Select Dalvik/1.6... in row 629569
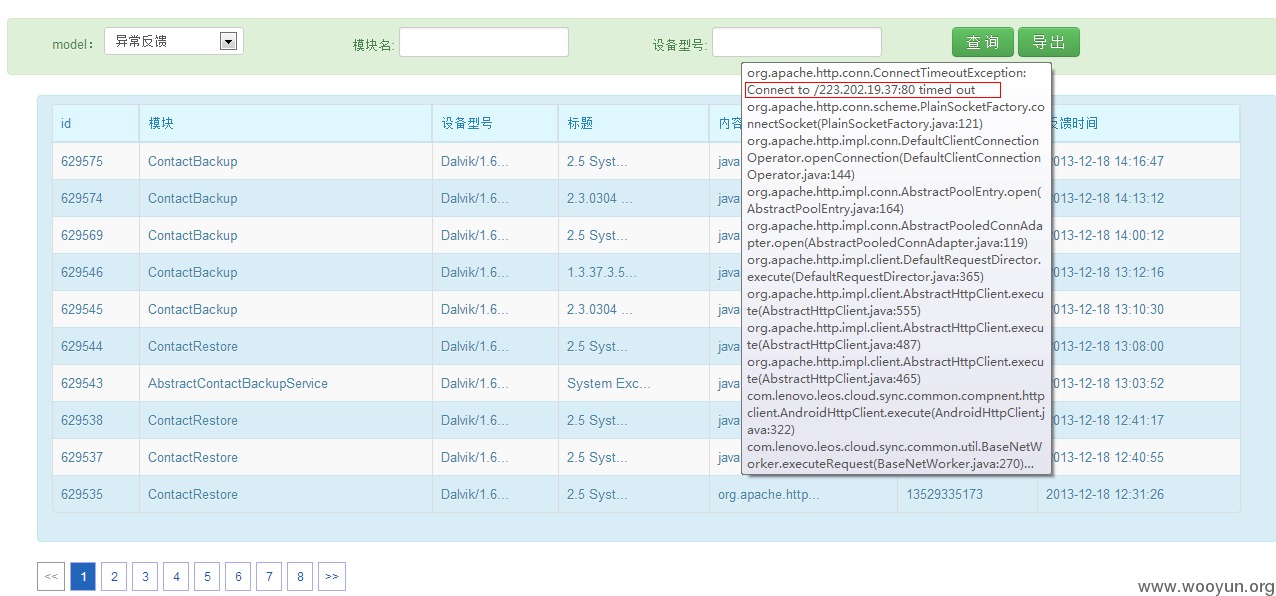This screenshot has width=1276, height=596. click(x=475, y=235)
